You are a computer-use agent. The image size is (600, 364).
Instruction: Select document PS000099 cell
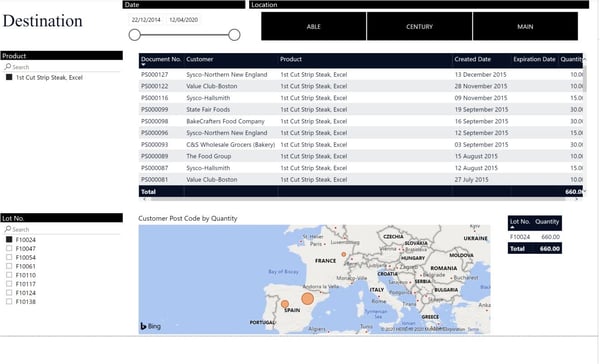155,109
